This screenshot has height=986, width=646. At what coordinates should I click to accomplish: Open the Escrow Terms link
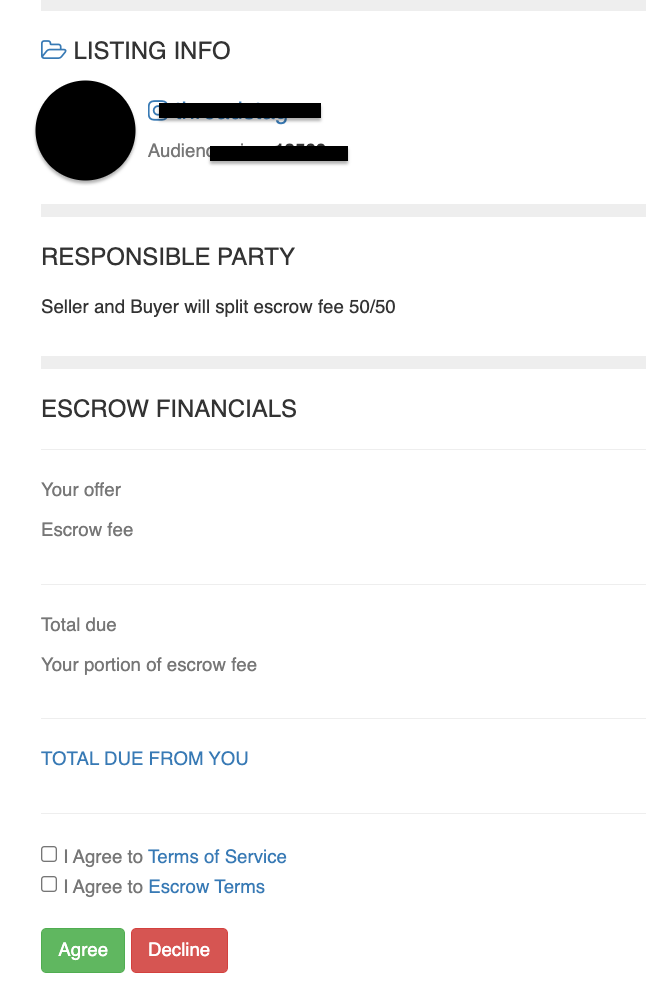(206, 887)
